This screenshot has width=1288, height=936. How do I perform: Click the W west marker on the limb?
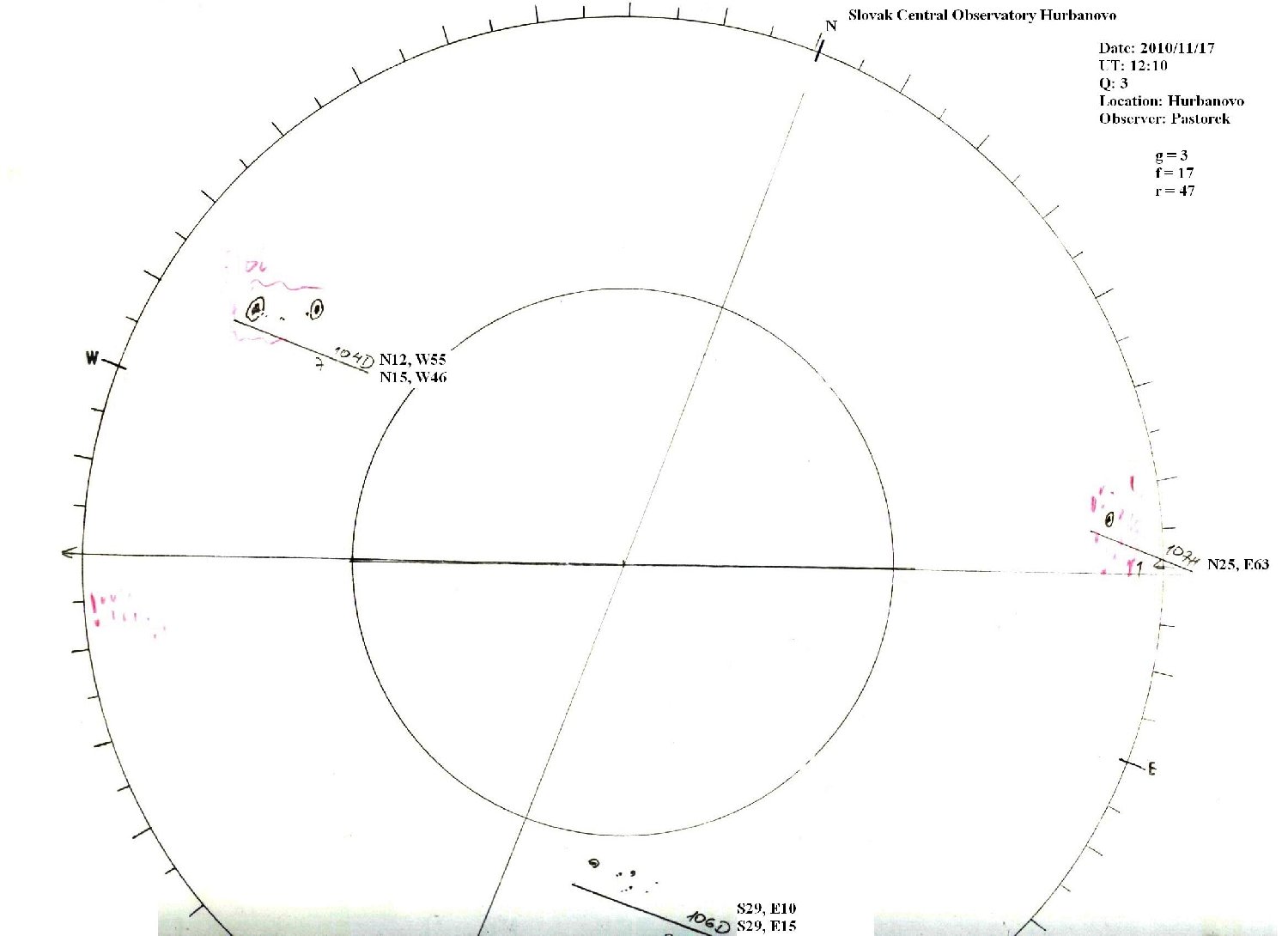coord(91,358)
